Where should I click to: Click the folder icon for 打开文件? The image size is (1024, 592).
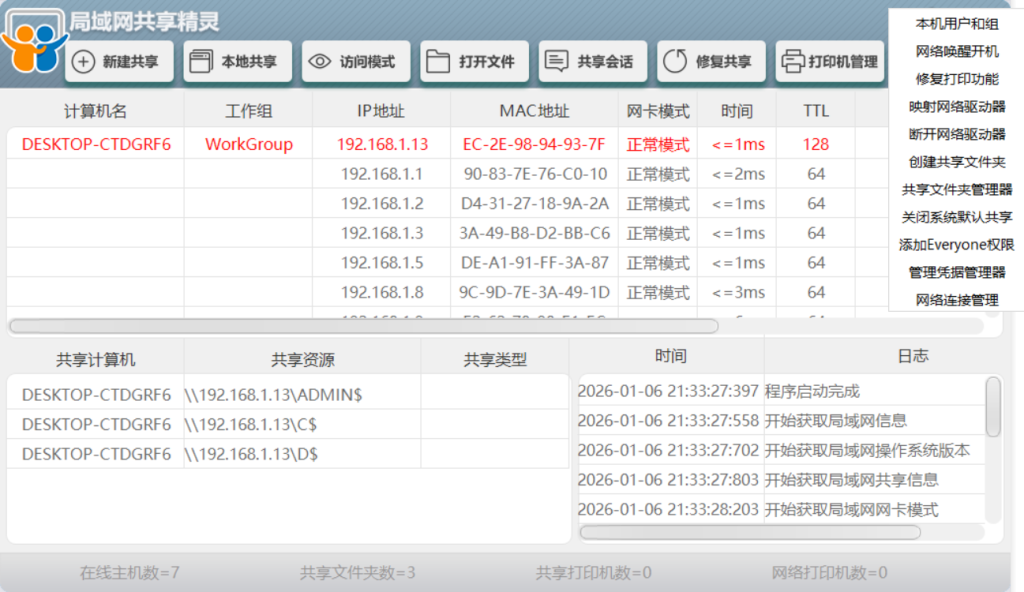pos(437,62)
